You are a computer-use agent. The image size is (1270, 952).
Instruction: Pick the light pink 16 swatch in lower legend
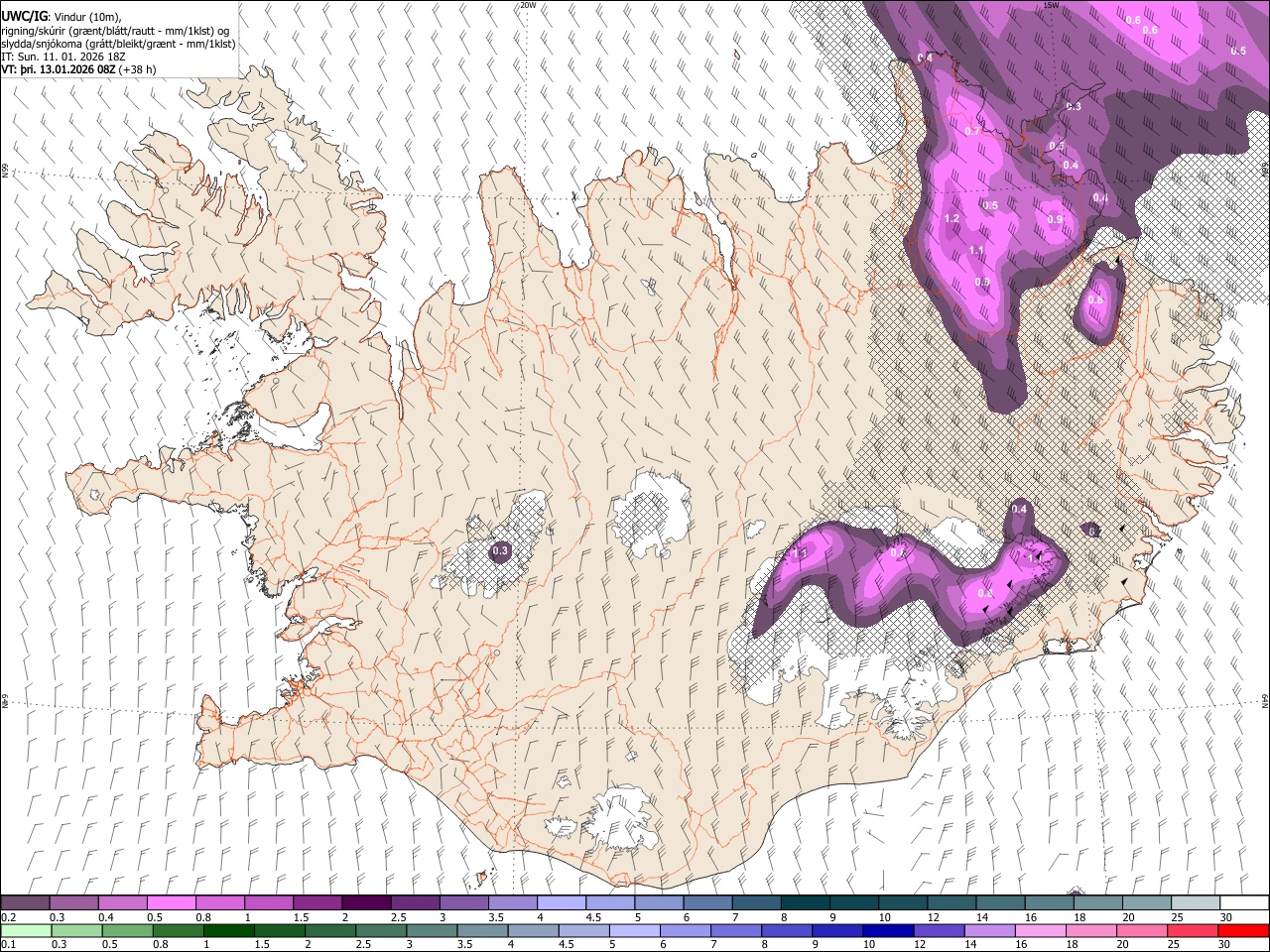point(1039,930)
